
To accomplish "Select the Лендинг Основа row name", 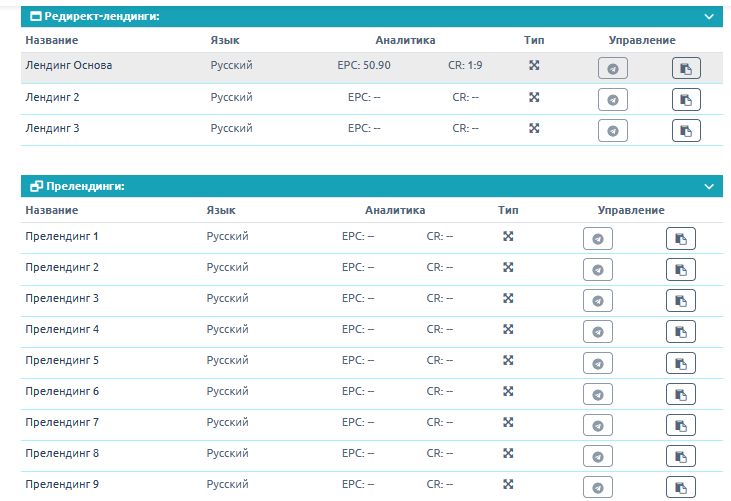I will click(x=69, y=65).
